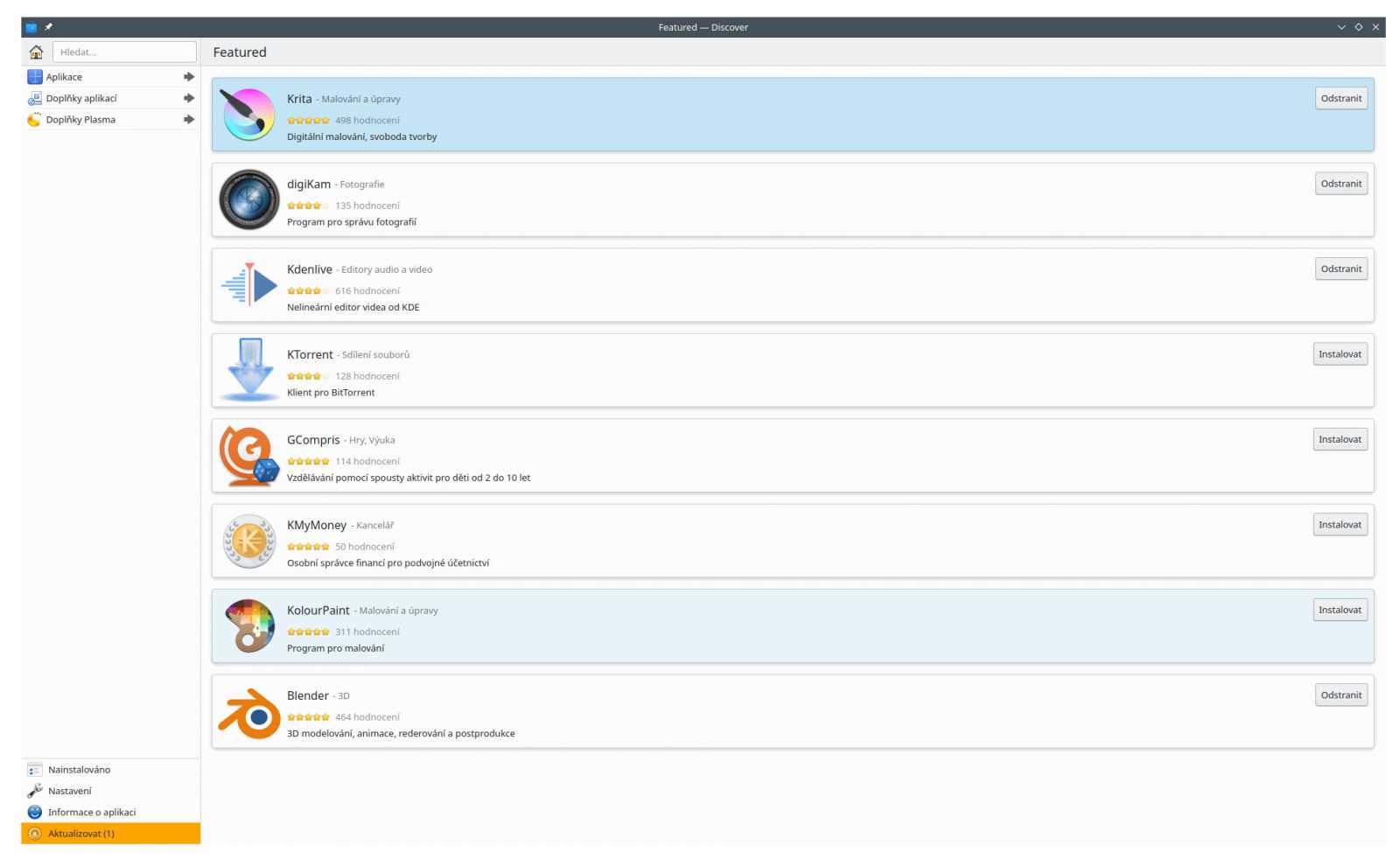Click the Discover window menu icon
Screen dimensions: 1400x866
point(31,27)
